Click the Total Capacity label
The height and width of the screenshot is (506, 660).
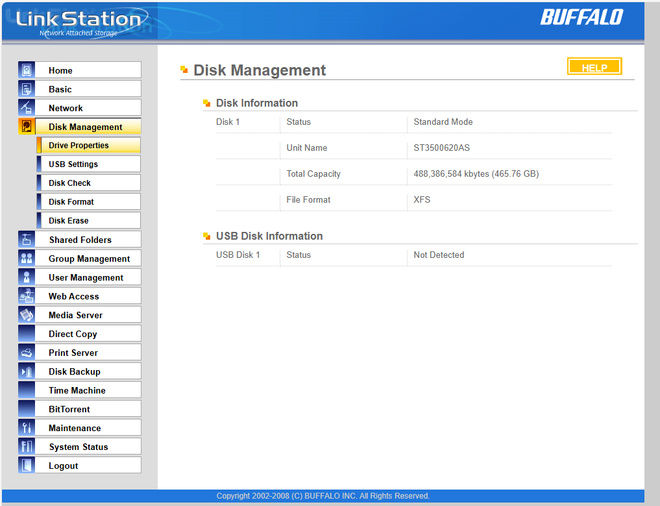313,174
